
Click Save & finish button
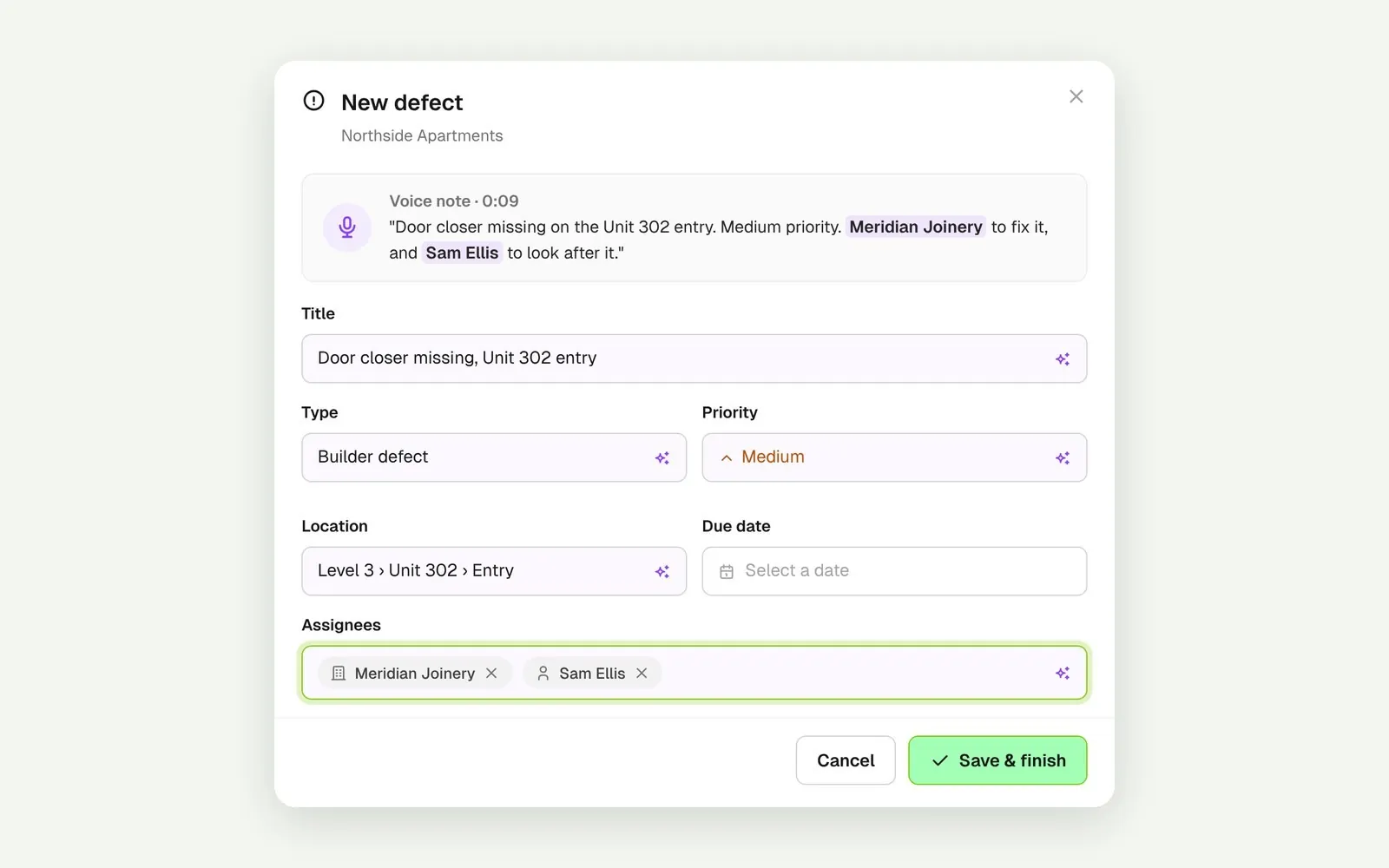click(x=997, y=760)
